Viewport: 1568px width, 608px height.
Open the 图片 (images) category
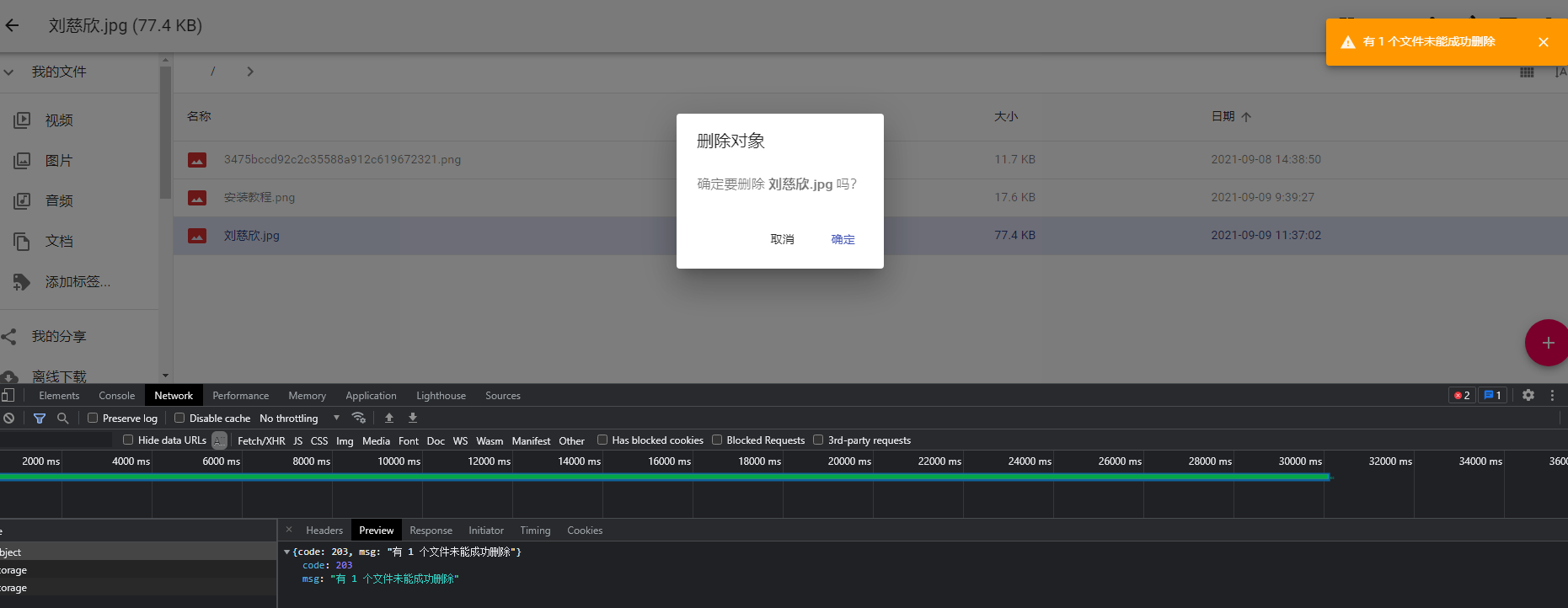pos(58,161)
